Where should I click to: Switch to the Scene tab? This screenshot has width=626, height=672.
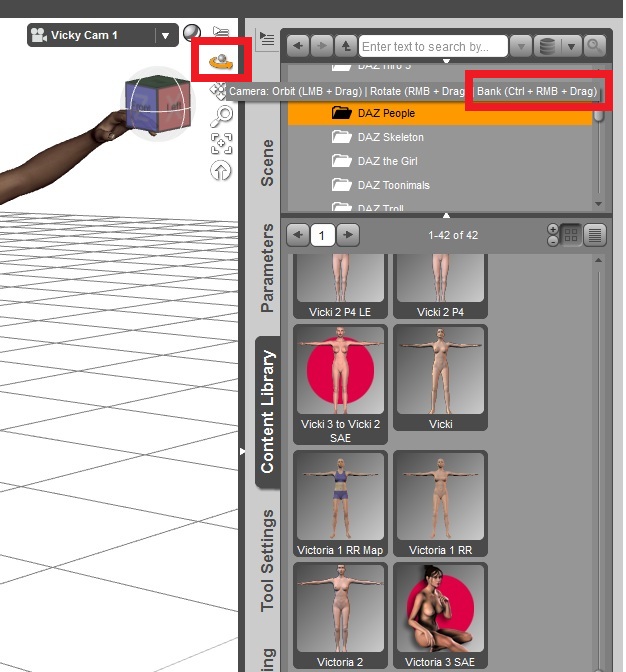[267, 163]
